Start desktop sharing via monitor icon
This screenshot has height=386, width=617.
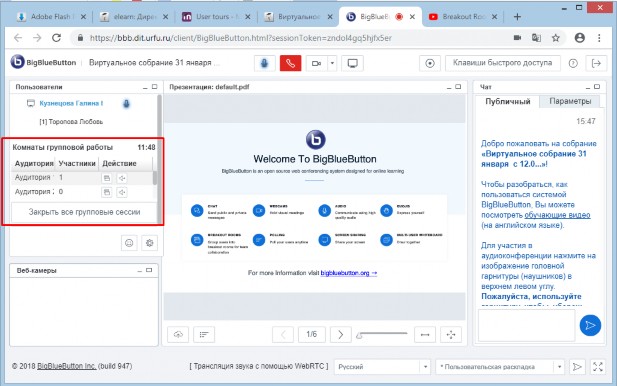pyautogui.click(x=353, y=63)
